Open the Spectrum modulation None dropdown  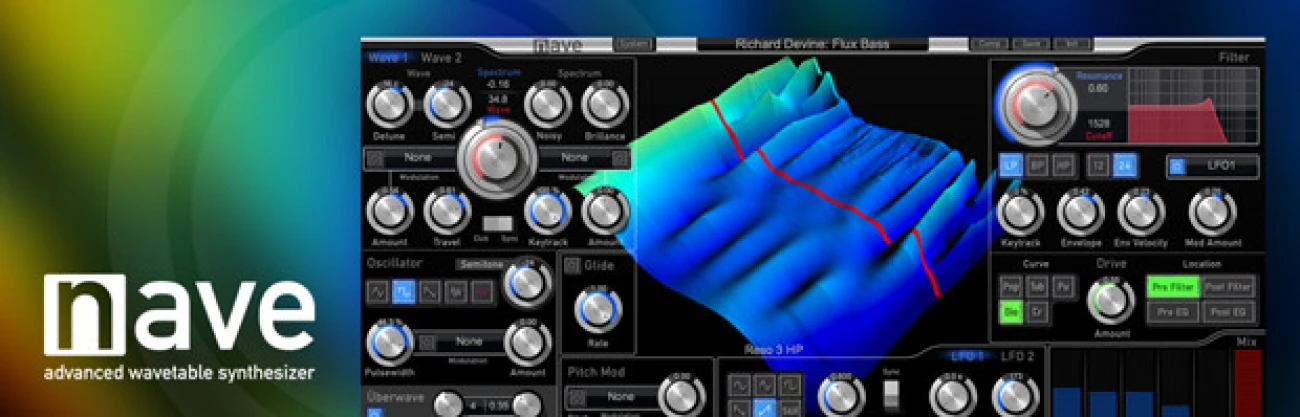[575, 158]
